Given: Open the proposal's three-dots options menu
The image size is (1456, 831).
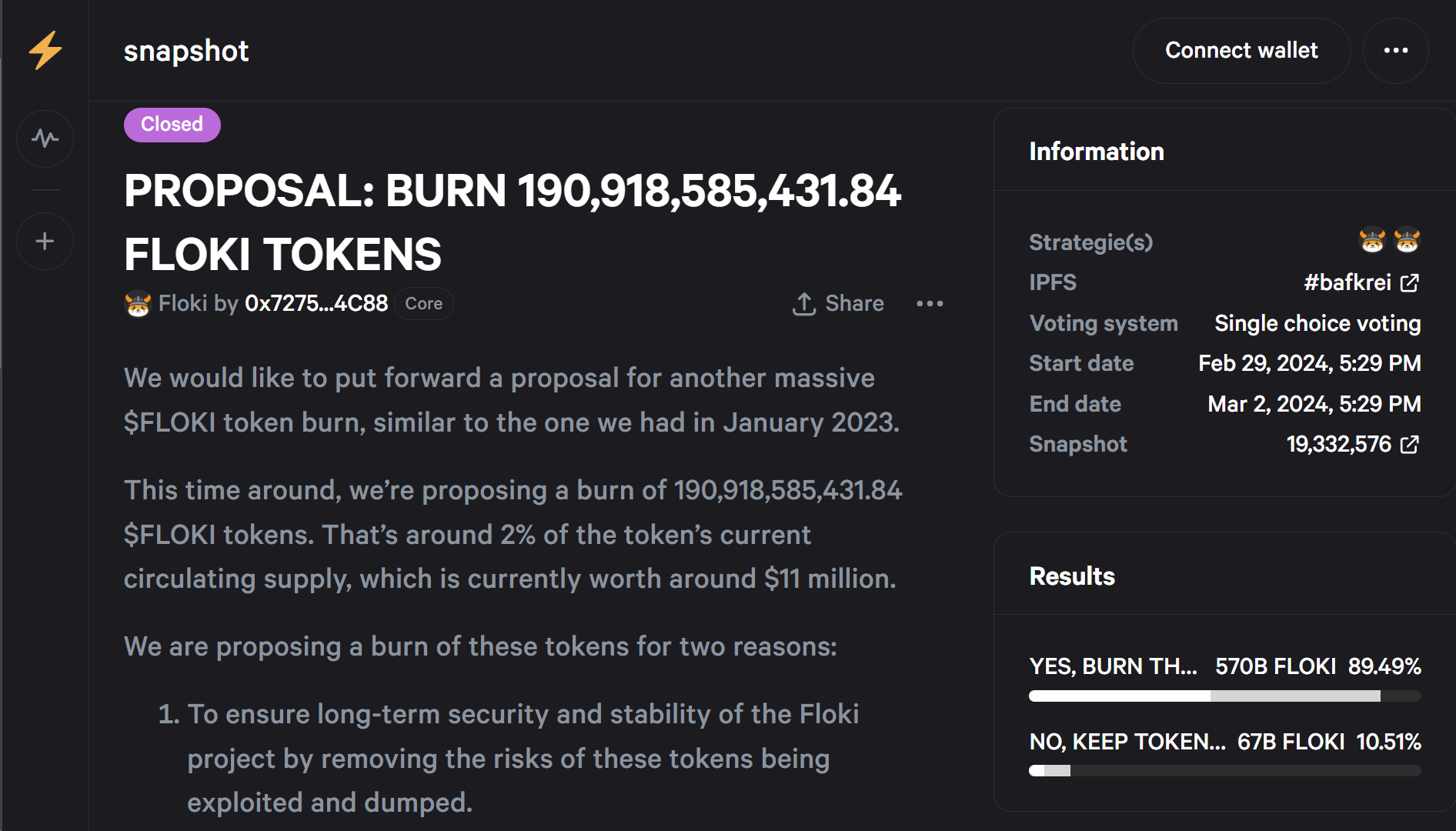Looking at the screenshot, I should (x=930, y=304).
